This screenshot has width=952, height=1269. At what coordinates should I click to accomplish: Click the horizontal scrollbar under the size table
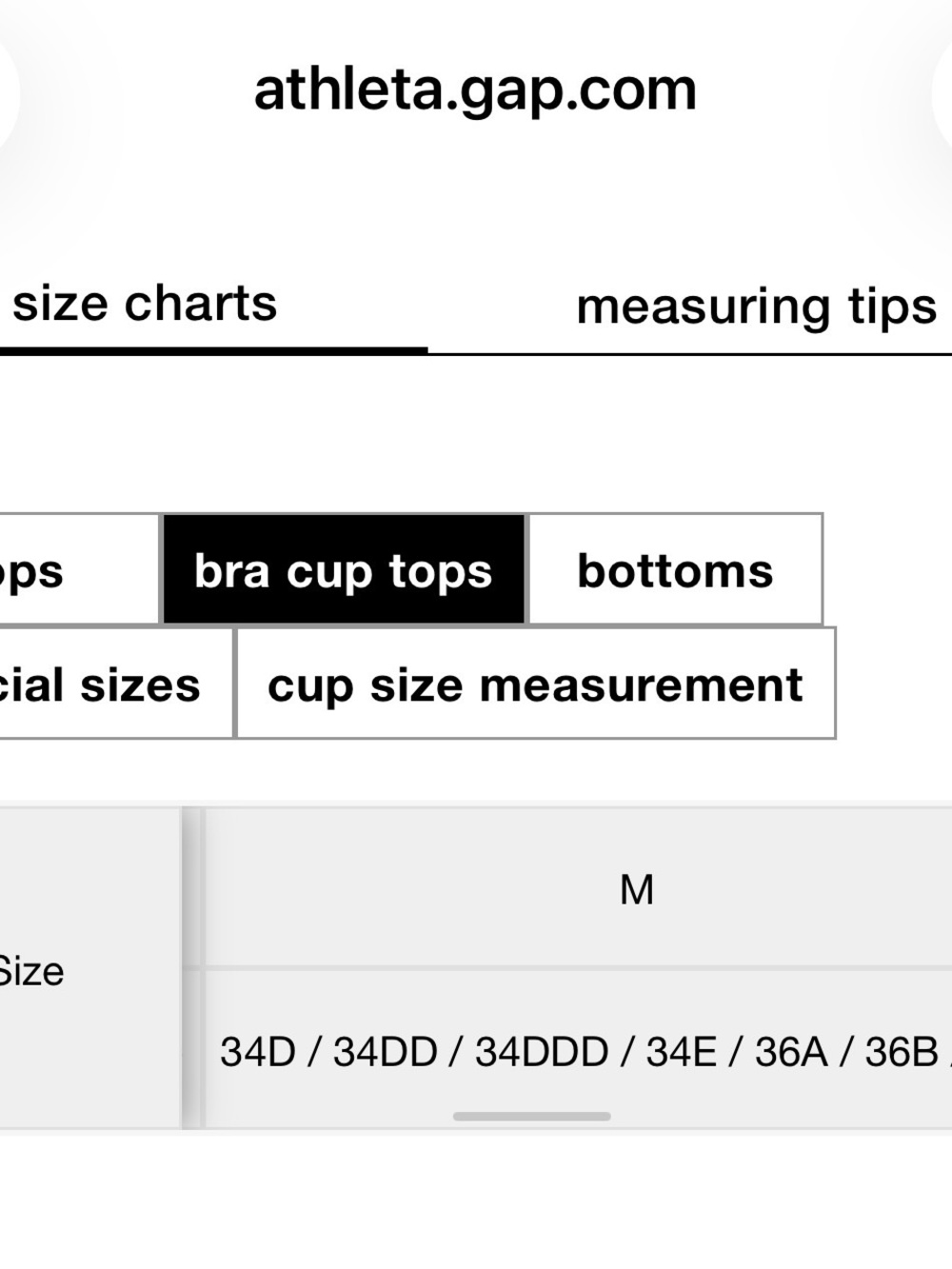pyautogui.click(x=532, y=1116)
